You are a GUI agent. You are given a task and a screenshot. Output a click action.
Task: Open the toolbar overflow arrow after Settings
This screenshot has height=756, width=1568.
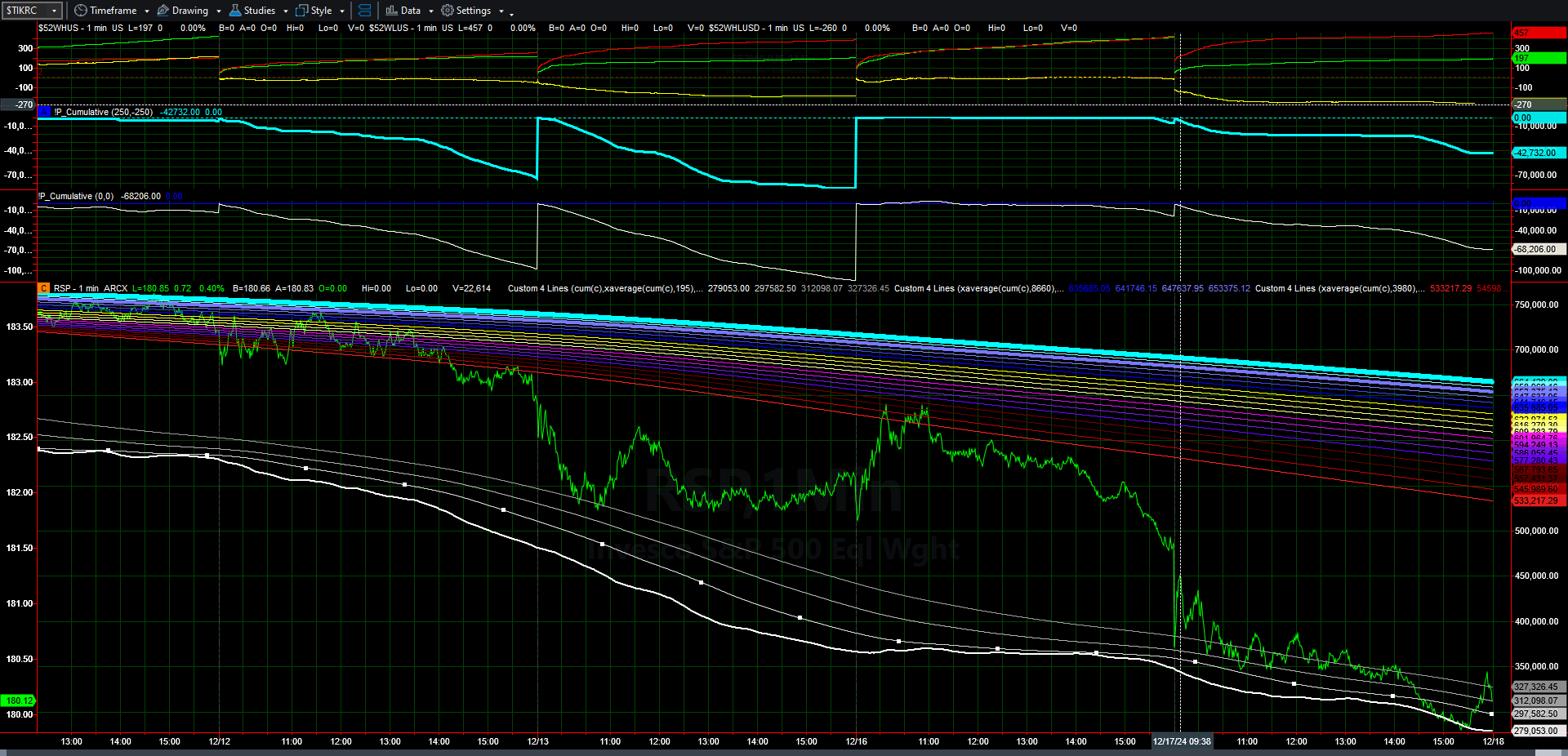coord(511,13)
